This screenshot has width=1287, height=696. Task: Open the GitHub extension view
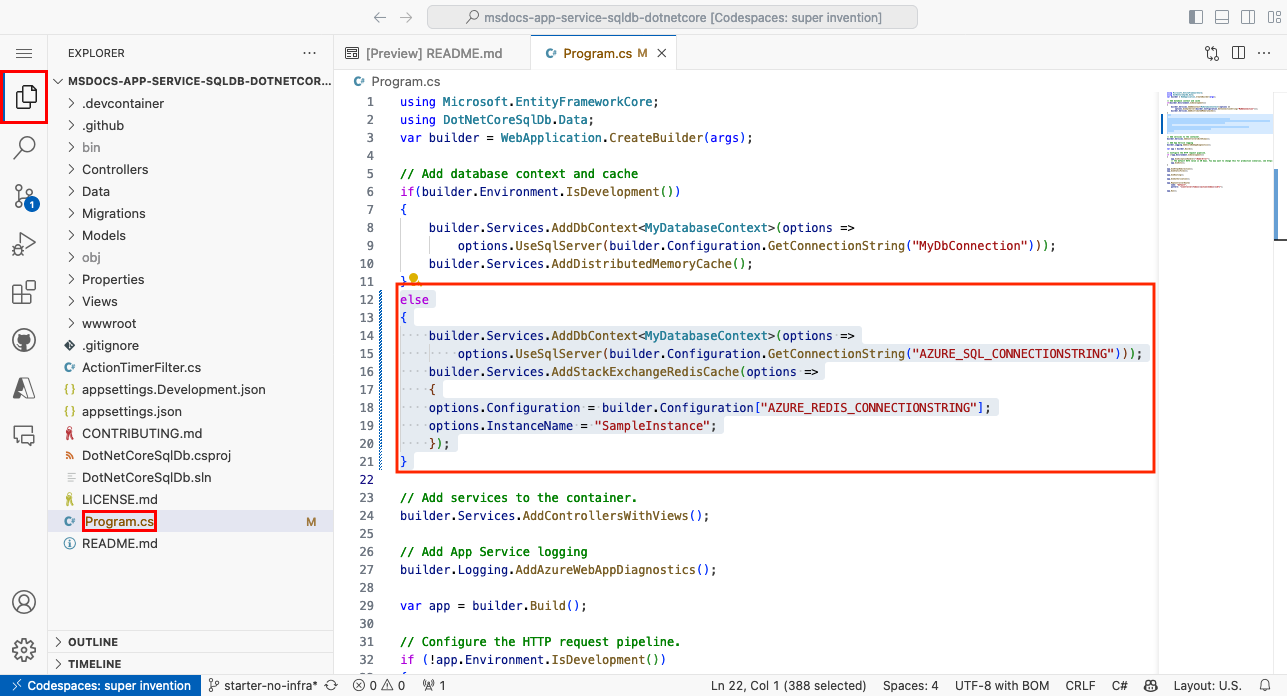[24, 339]
